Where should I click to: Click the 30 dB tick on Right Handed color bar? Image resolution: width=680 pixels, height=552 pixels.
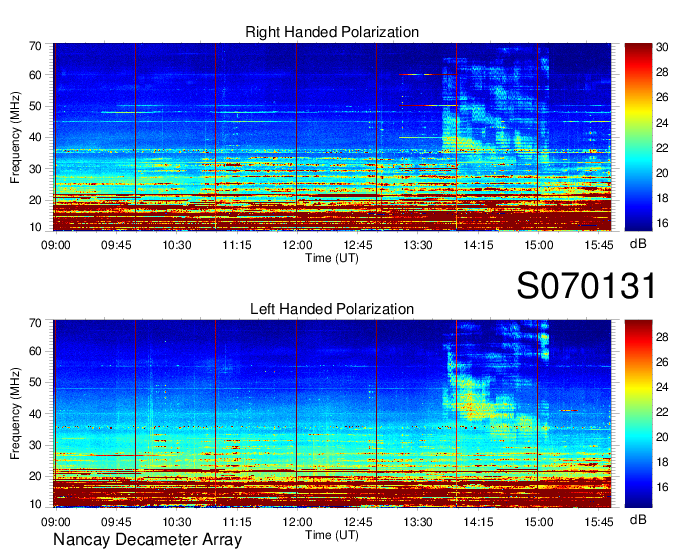tap(662, 47)
